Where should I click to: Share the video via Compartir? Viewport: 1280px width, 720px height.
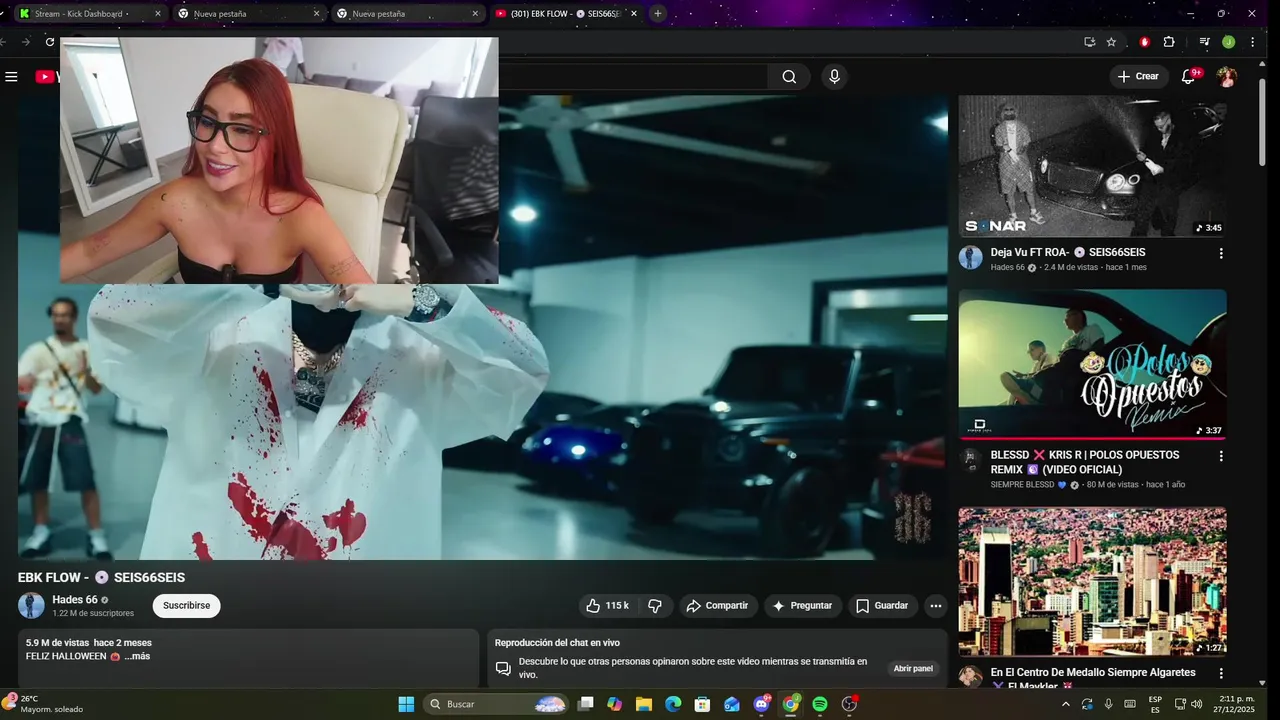tap(717, 606)
